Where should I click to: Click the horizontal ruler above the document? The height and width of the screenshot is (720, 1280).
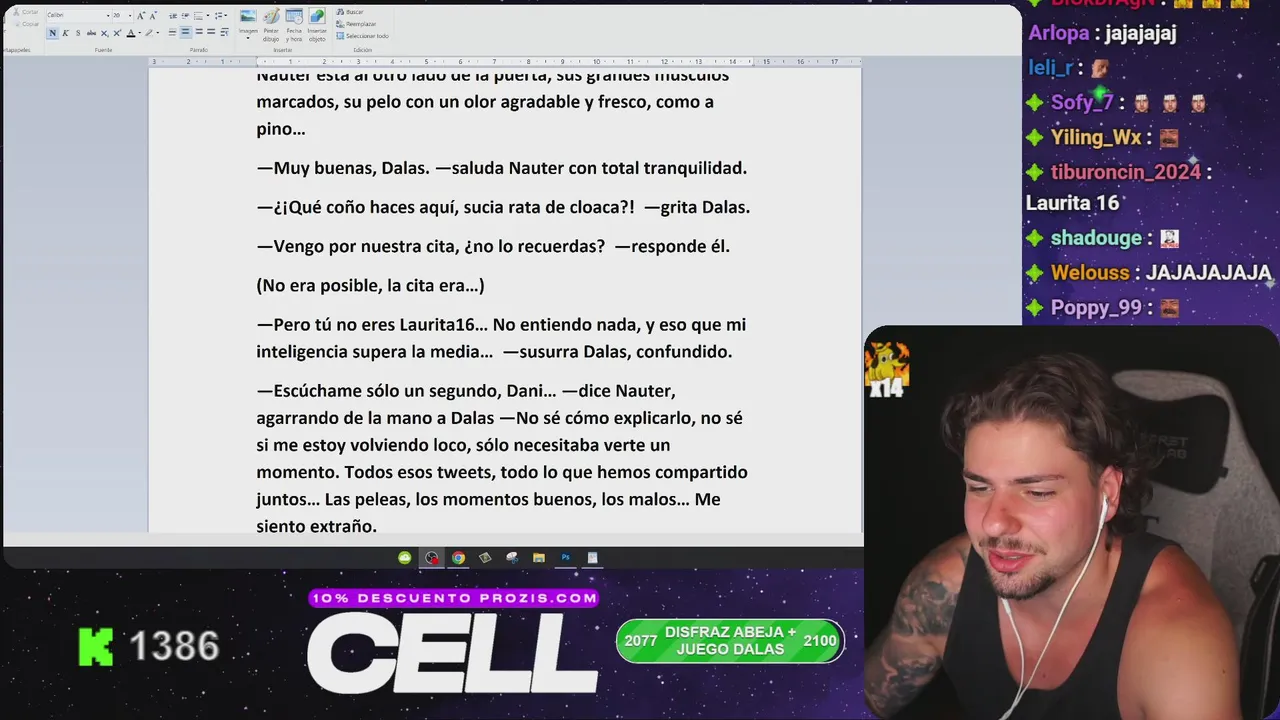point(505,62)
